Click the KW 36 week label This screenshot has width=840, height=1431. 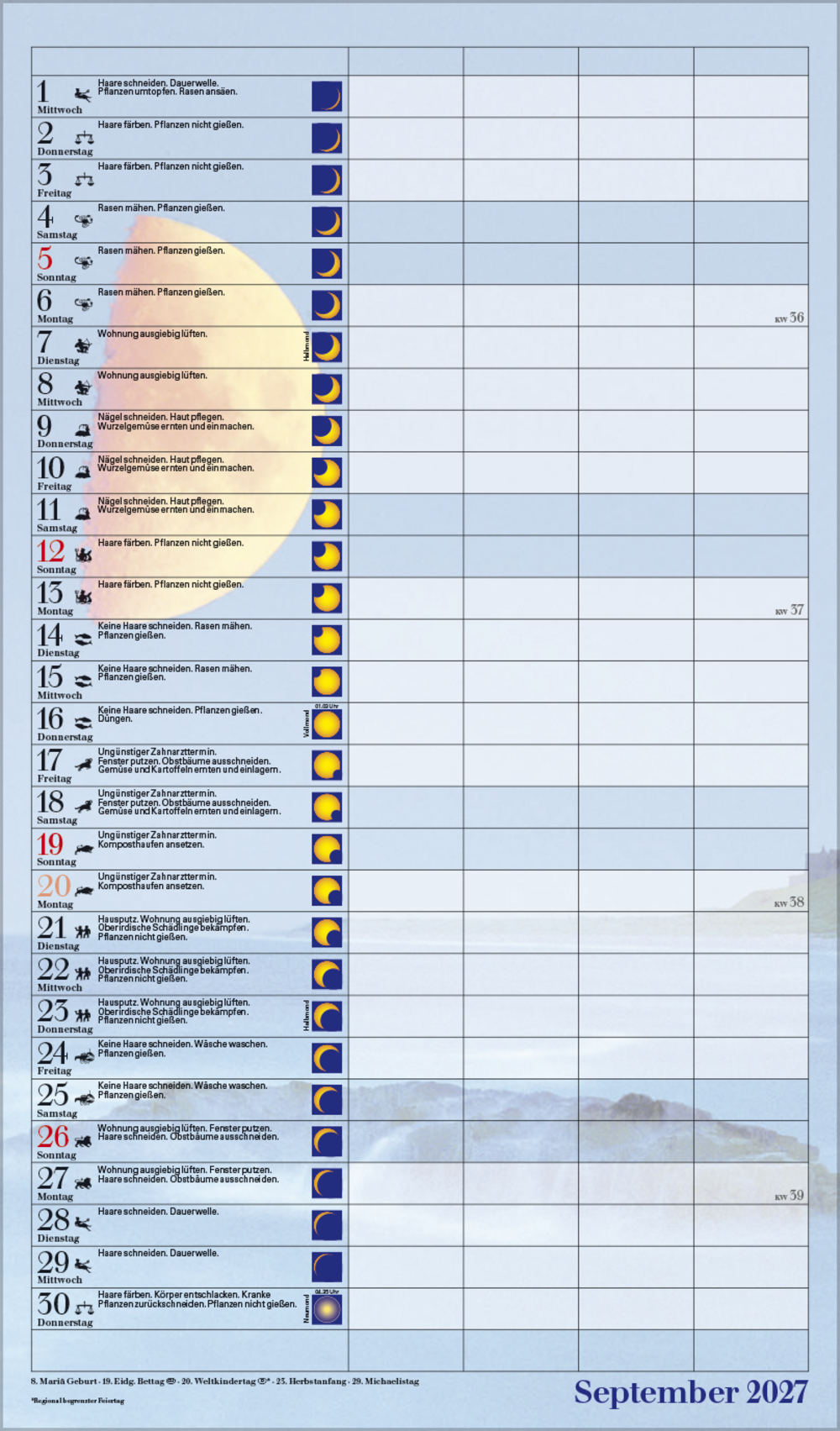click(x=789, y=318)
